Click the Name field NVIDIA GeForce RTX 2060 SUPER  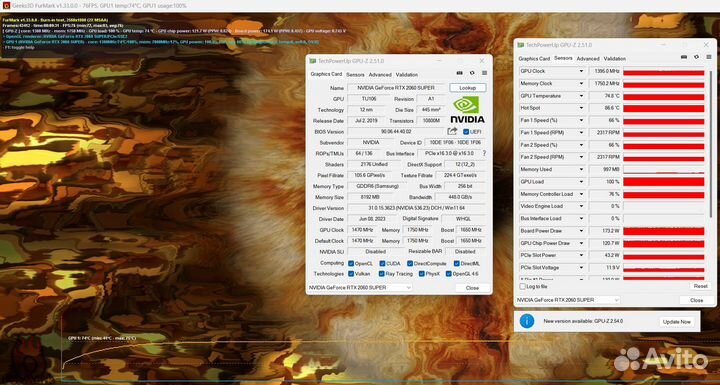pyautogui.click(x=396, y=88)
